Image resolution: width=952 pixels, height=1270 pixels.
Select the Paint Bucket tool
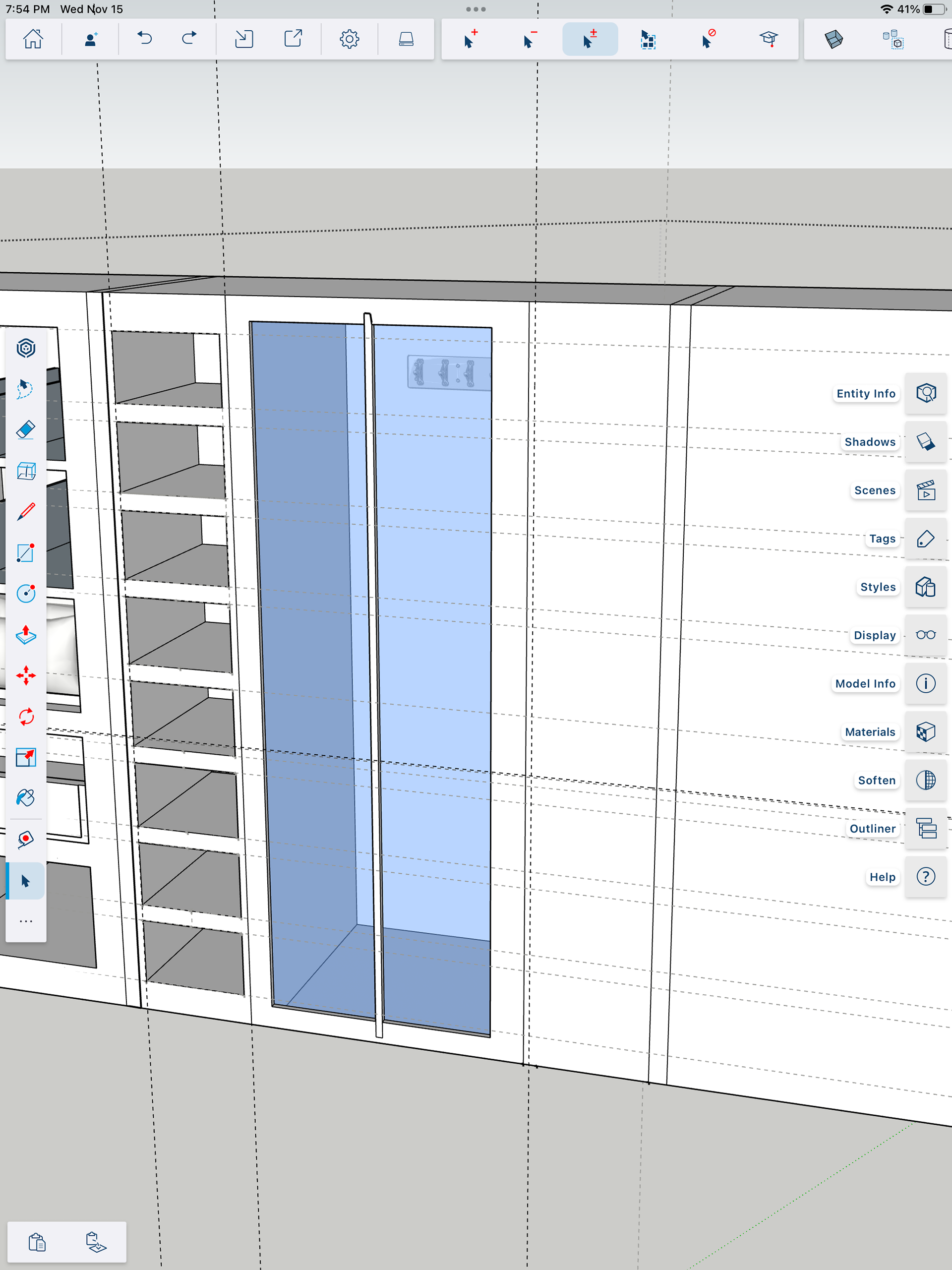[x=26, y=798]
